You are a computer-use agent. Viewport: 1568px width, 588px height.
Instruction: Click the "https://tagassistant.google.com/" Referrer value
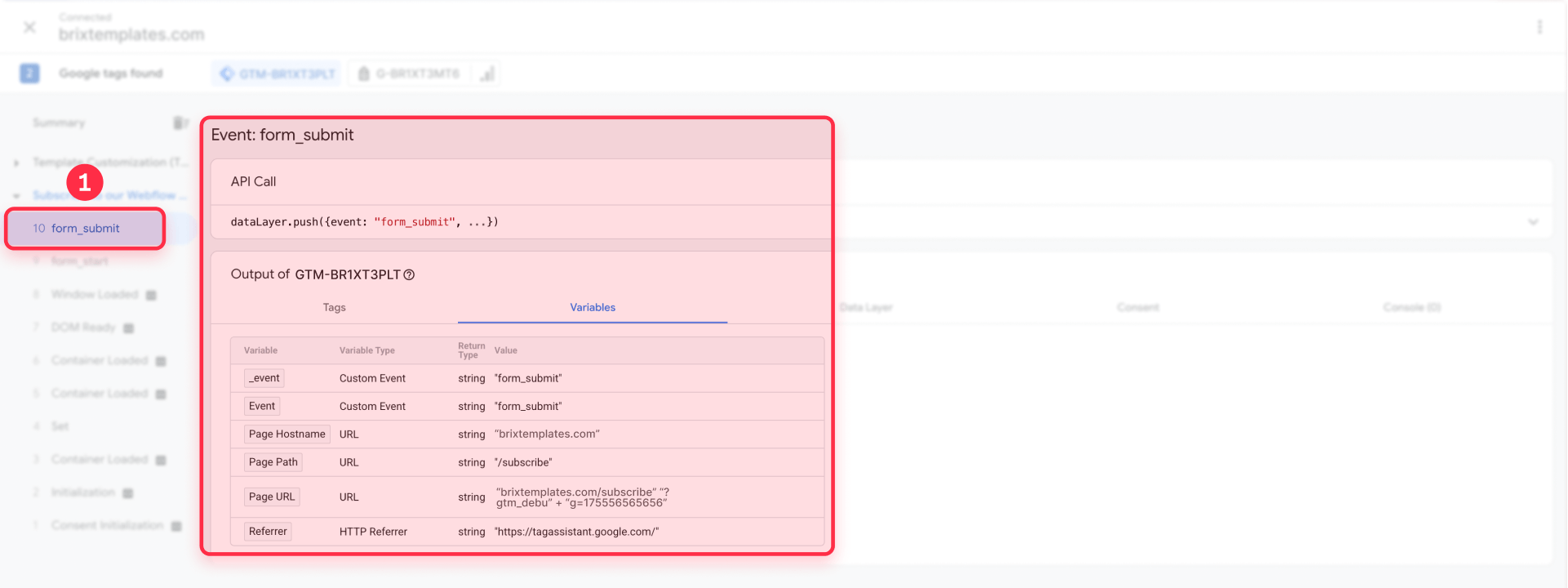pyautogui.click(x=576, y=532)
